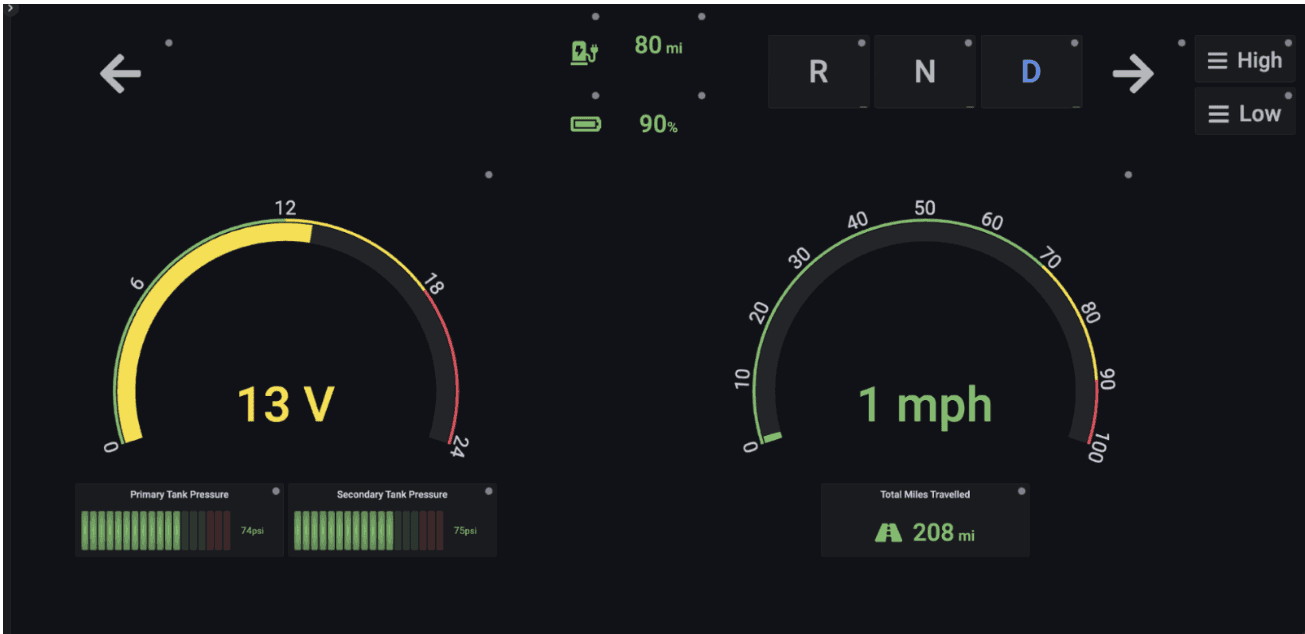Screen dimensions: 1305x634
Task: Shift into Neutral gear N
Action: 925,72
